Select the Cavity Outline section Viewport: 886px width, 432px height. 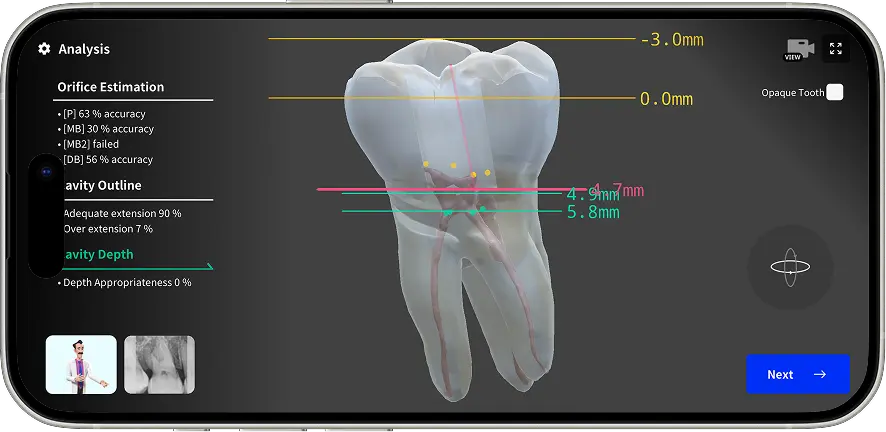[x=101, y=186]
